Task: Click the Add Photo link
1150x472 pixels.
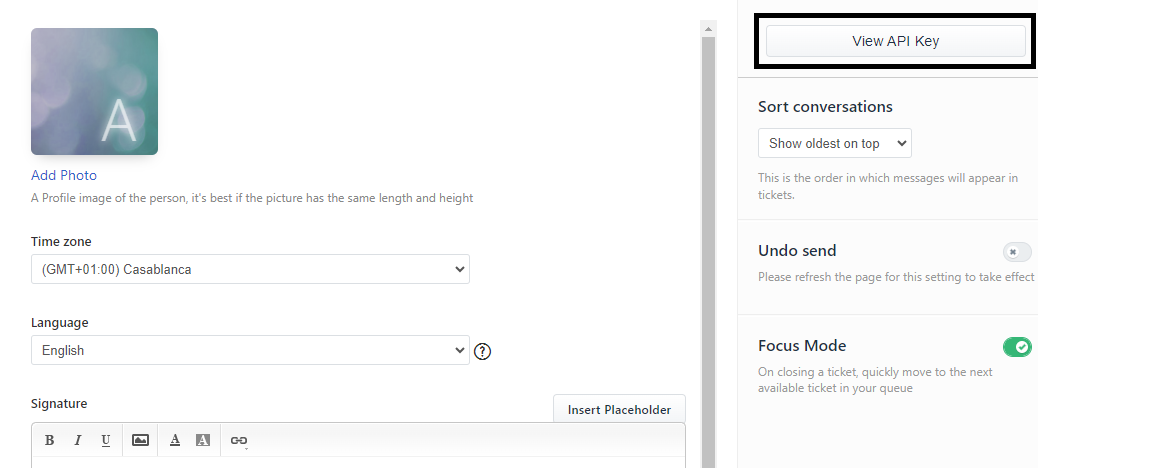Action: [64, 175]
